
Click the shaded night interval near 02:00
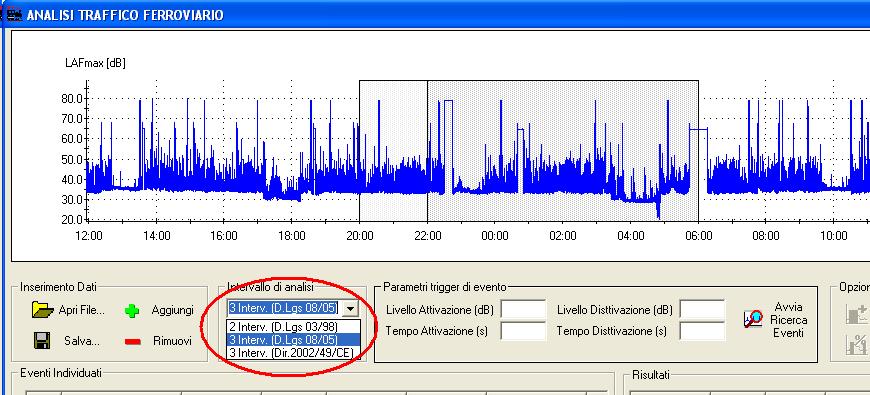(563, 150)
